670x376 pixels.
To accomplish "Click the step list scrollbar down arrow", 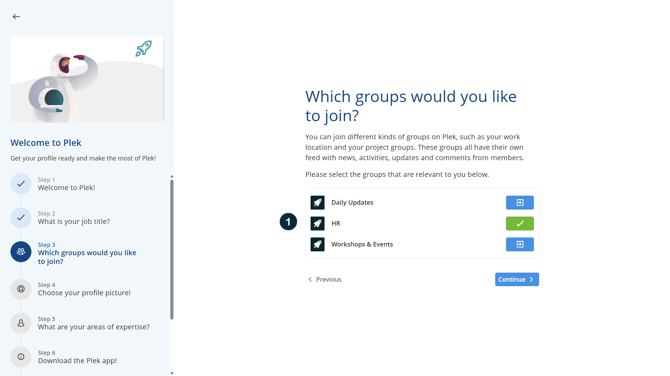I will 172,373.
